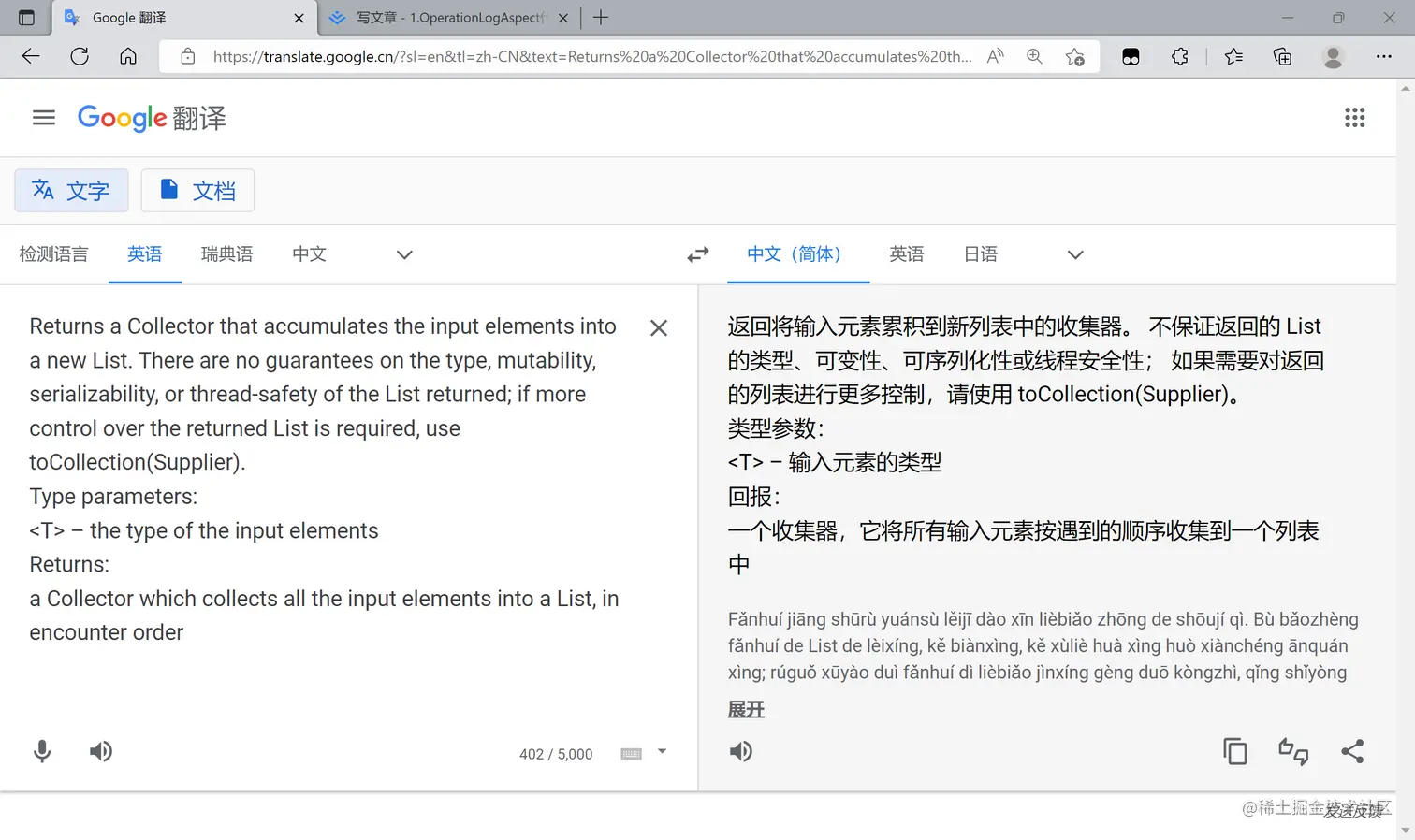Viewport: 1415px width, 840px height.
Task: Rate this translation feedback icon
Action: pyautogui.click(x=1293, y=751)
